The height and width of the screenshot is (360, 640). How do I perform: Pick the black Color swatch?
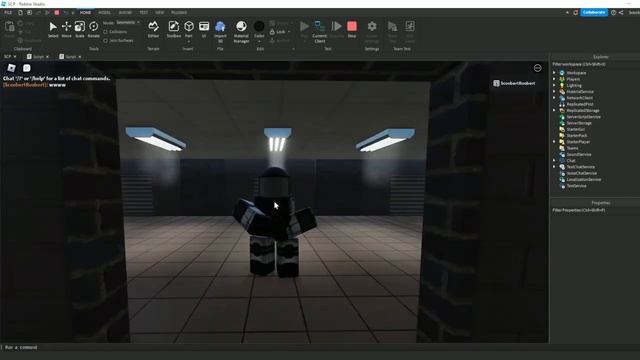[x=259, y=26]
